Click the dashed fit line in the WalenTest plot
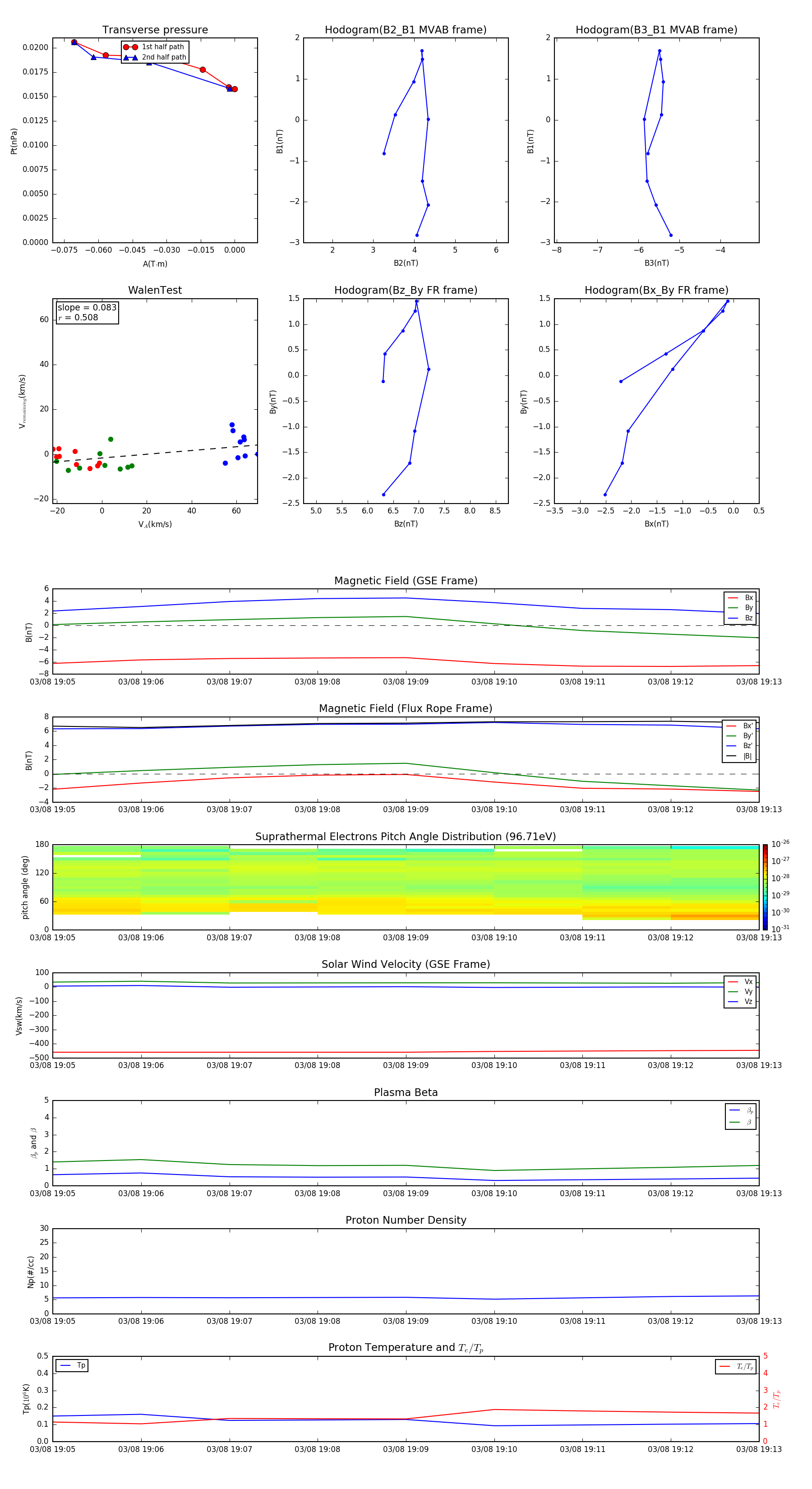 [x=155, y=453]
